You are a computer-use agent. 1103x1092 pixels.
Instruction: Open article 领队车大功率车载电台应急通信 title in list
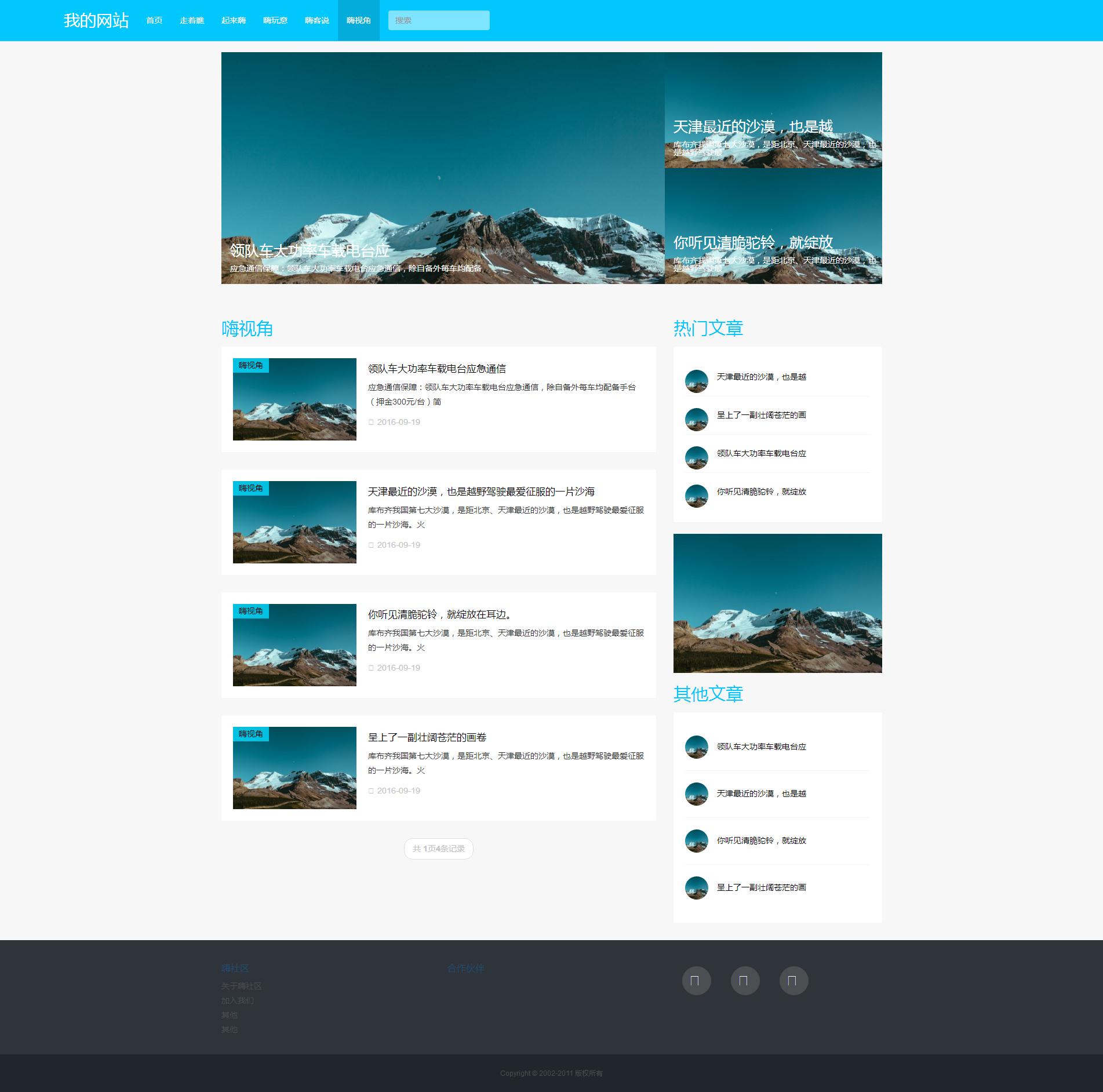[x=436, y=369]
